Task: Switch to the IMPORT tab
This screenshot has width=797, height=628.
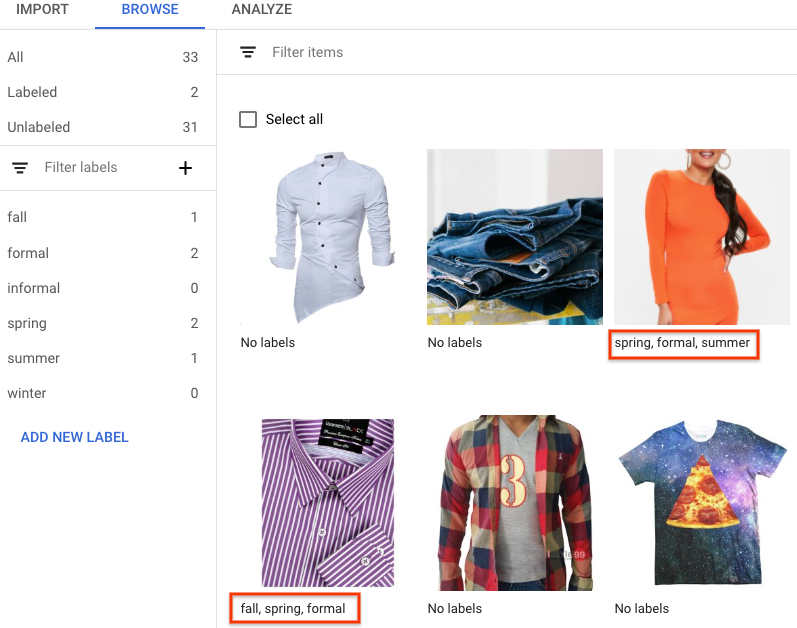Action: pos(42,10)
